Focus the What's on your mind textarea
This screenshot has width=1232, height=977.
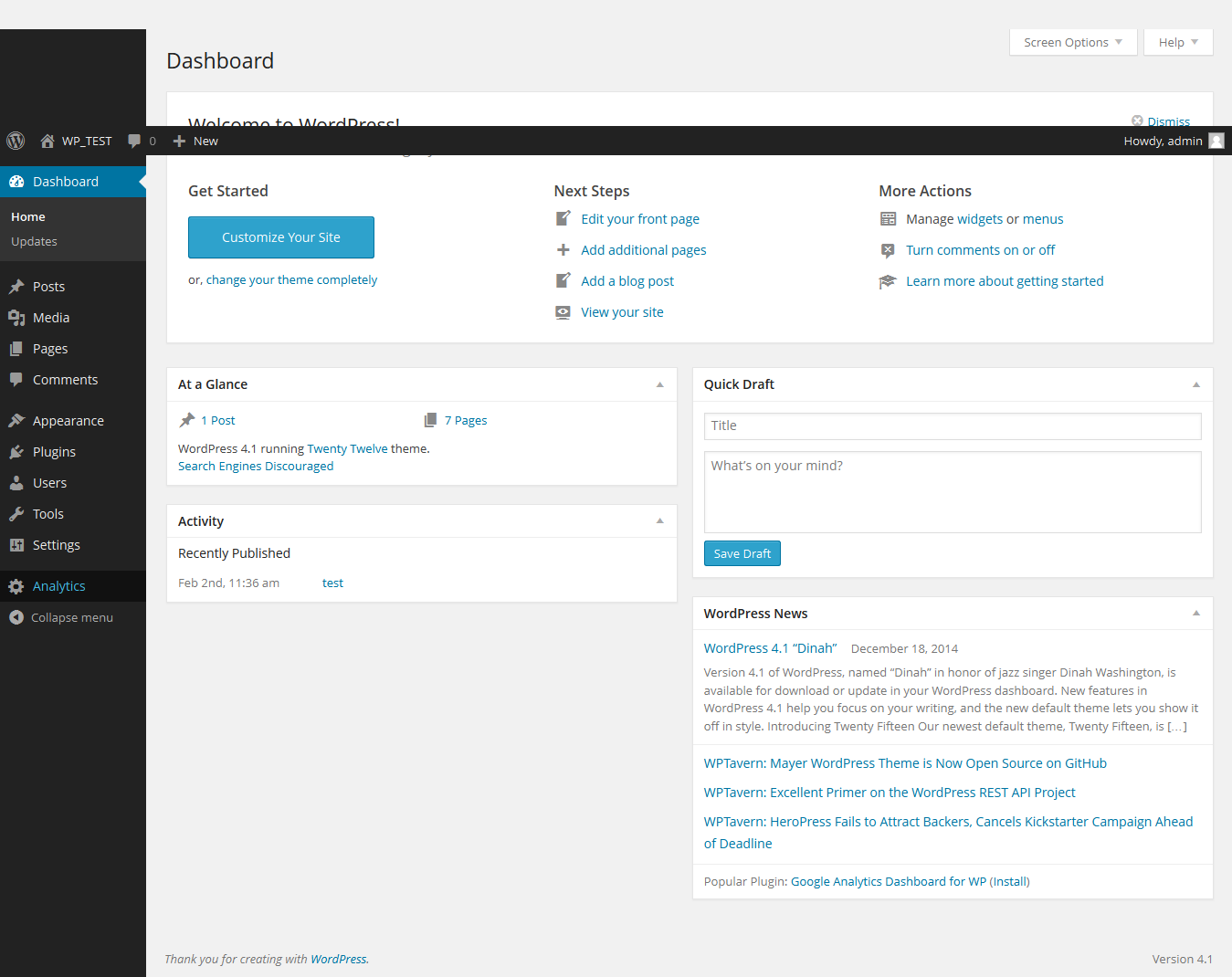953,492
